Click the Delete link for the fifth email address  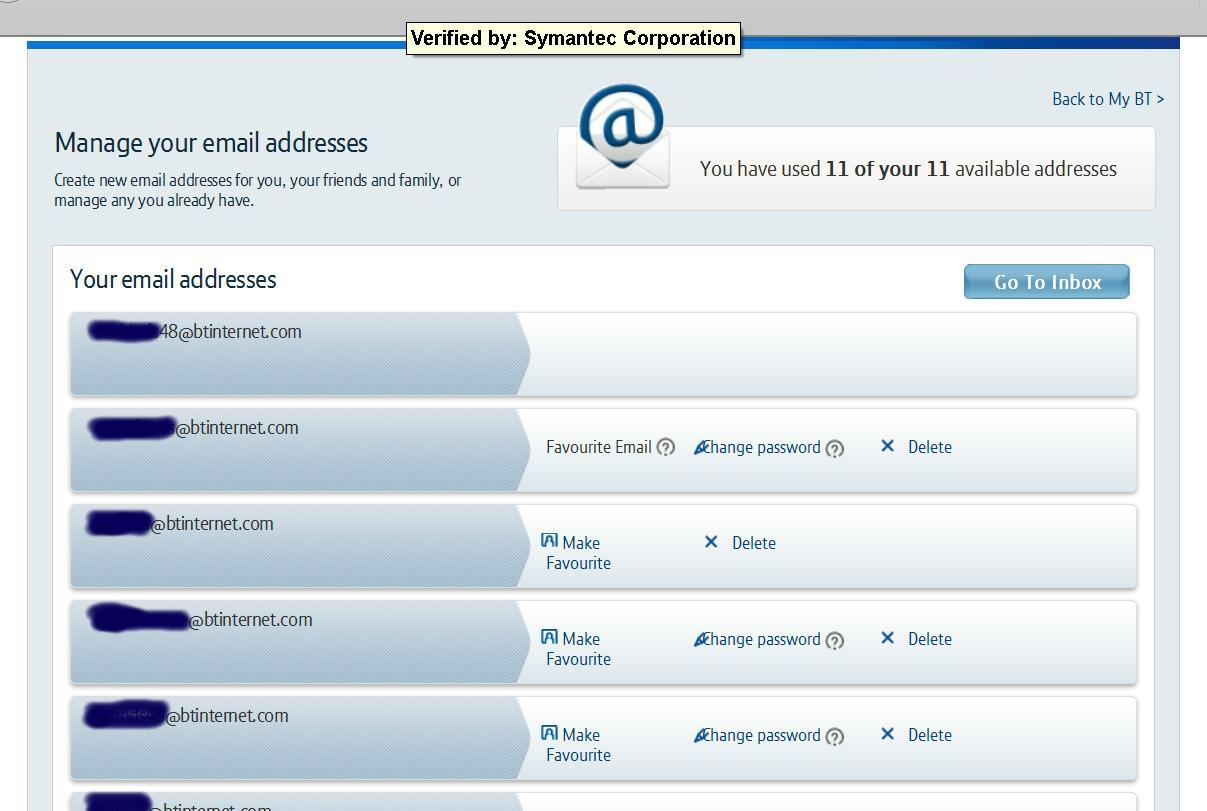[x=929, y=735]
